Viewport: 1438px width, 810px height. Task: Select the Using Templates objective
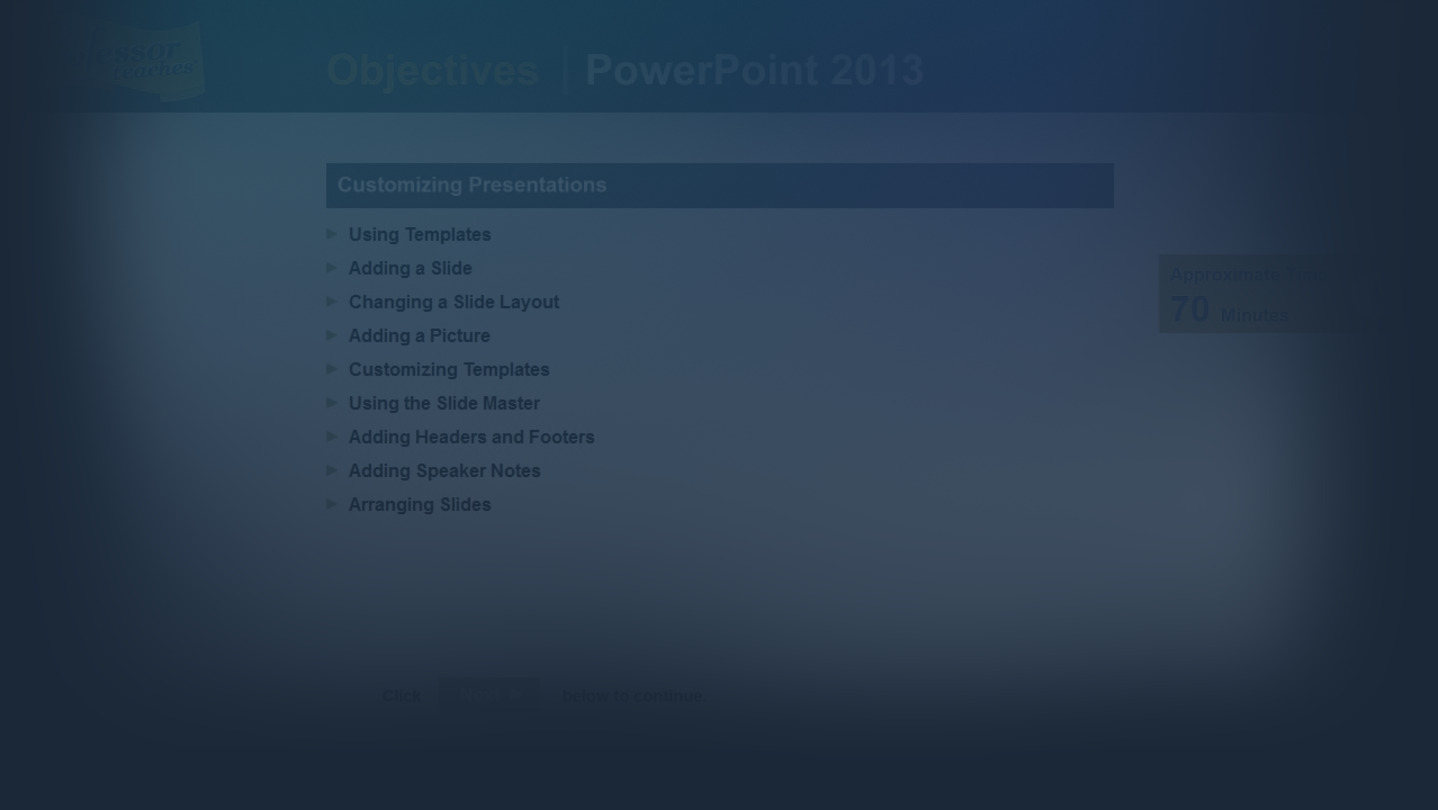point(419,234)
